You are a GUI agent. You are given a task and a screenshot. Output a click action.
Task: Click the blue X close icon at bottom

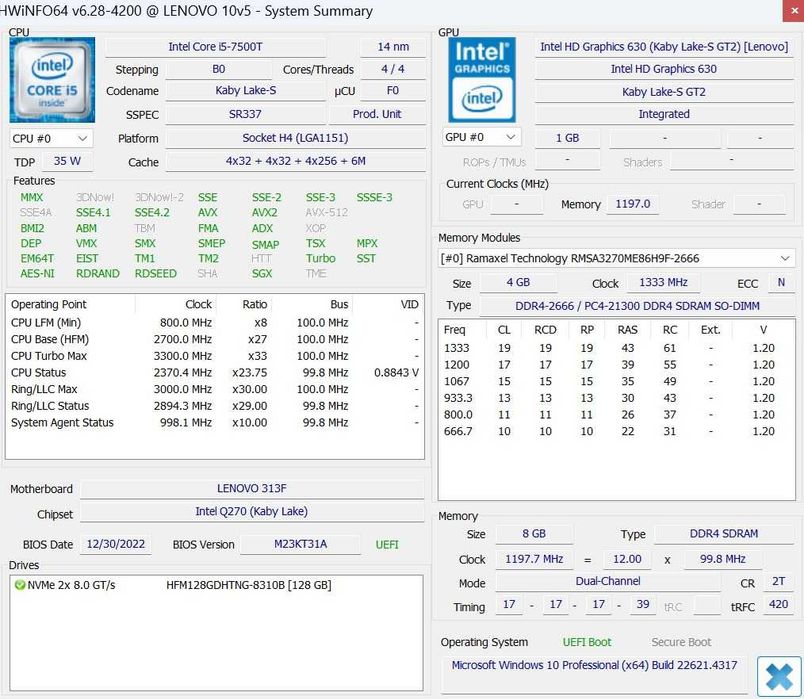tap(779, 676)
